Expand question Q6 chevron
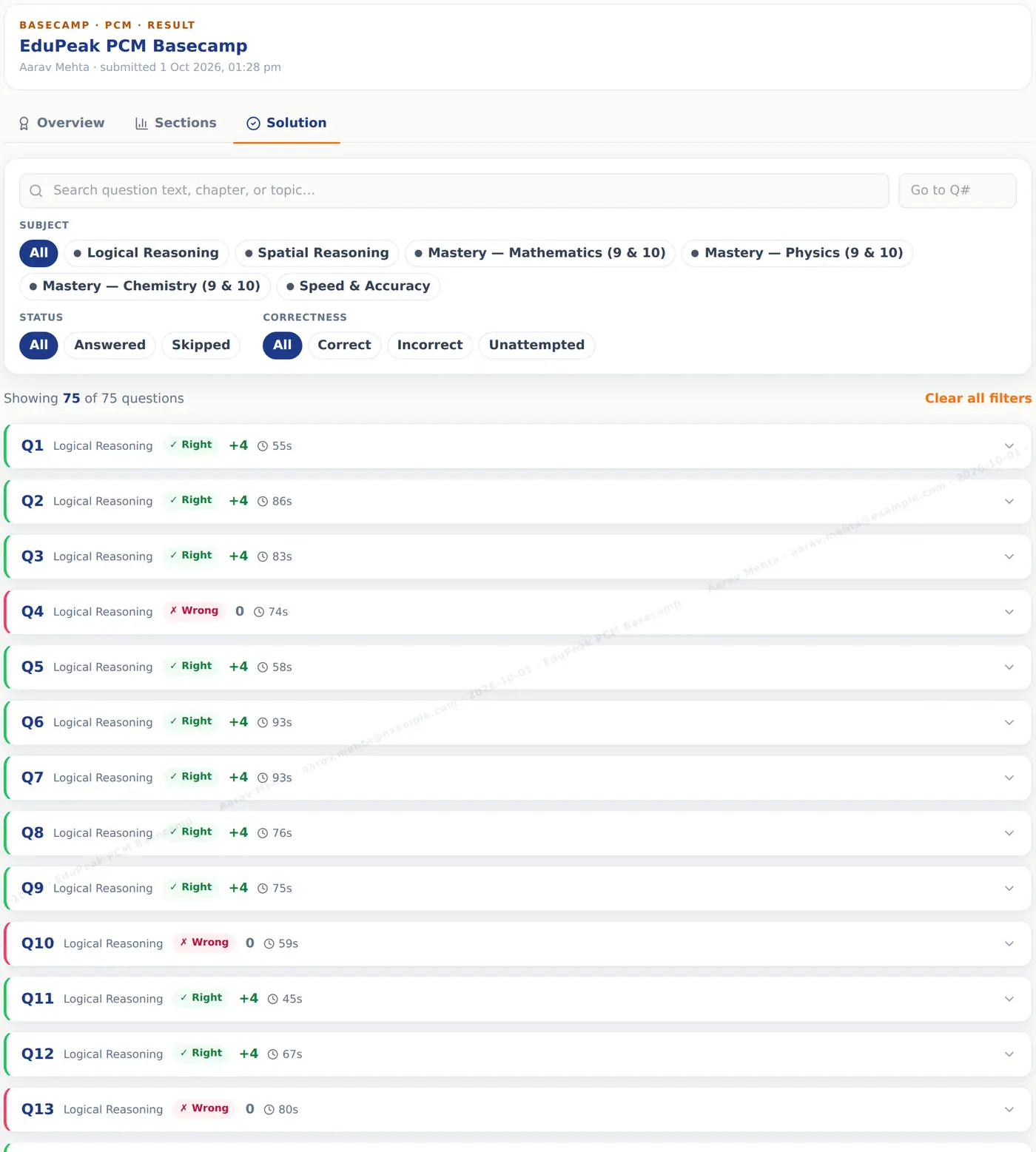Viewport: 1036px width, 1152px height. click(1009, 723)
